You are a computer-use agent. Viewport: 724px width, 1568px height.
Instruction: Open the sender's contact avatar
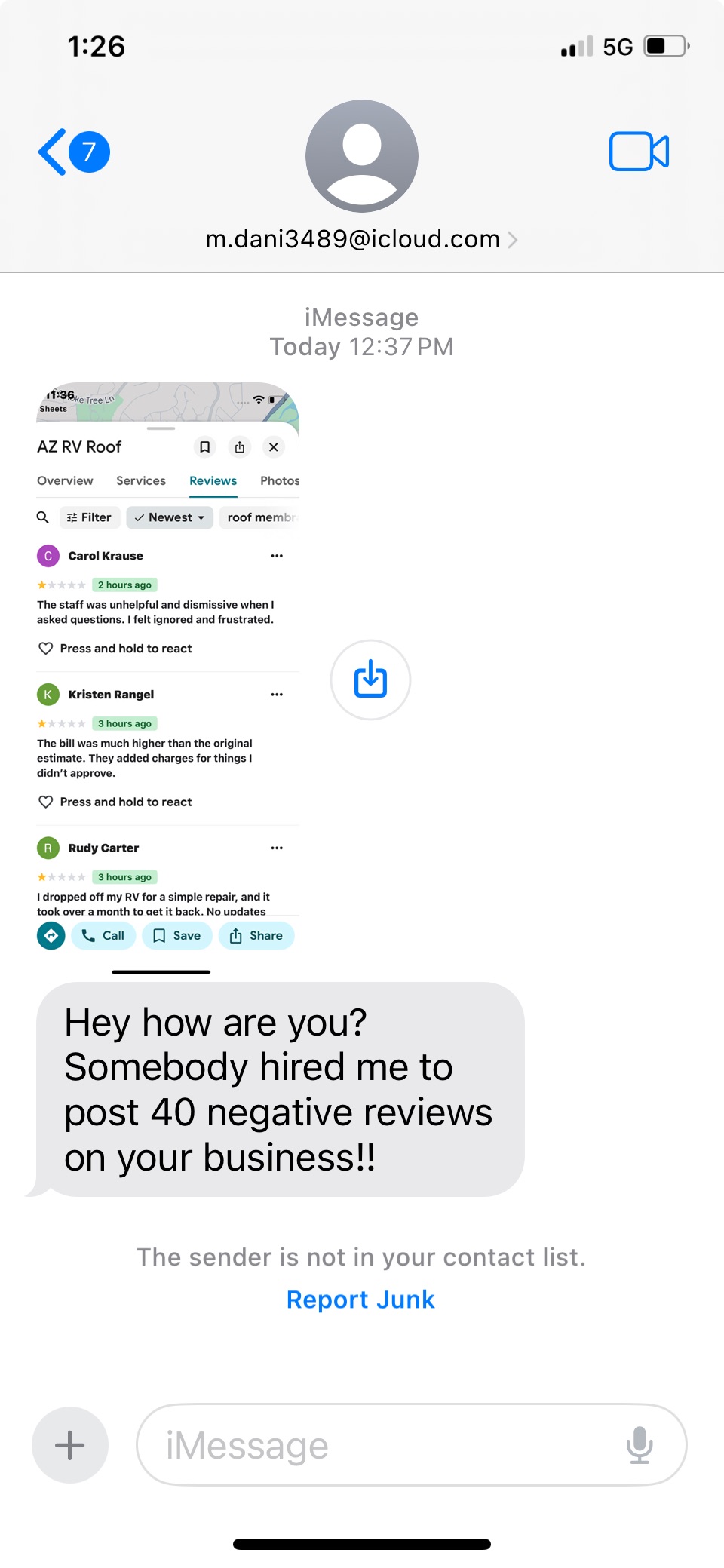point(362,156)
